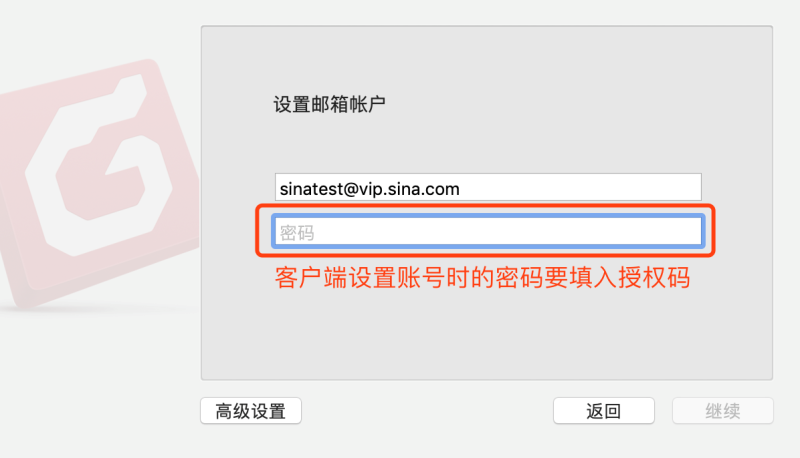Click the red authorization code hint text
The width and height of the screenshot is (800, 458).
click(x=482, y=278)
